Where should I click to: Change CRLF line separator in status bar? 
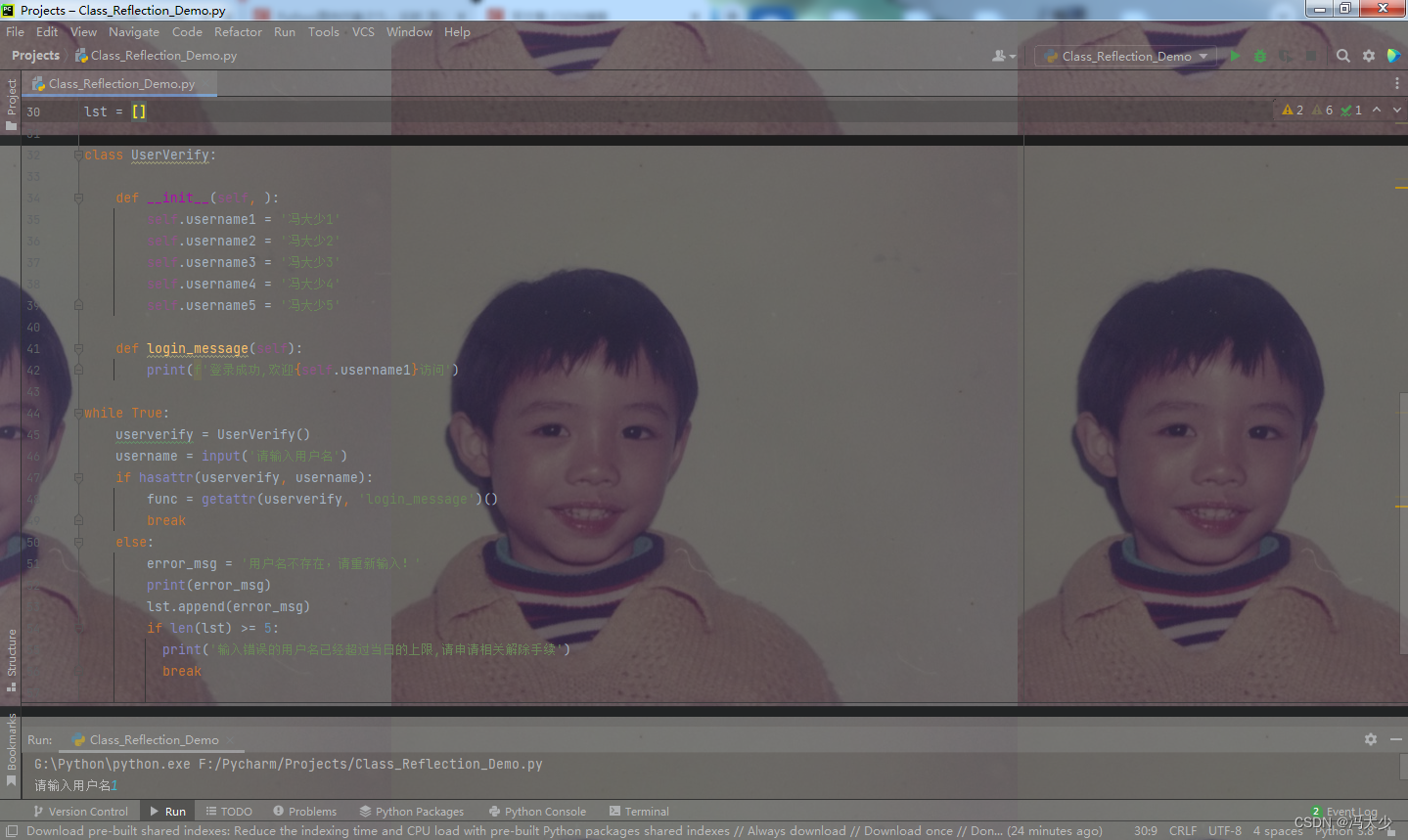tap(1183, 831)
